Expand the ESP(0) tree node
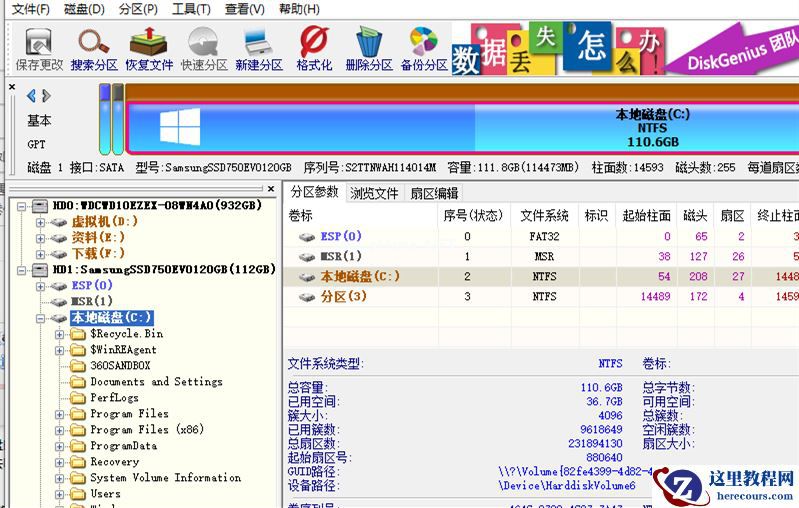The height and width of the screenshot is (508, 799). pyautogui.click(x=40, y=286)
